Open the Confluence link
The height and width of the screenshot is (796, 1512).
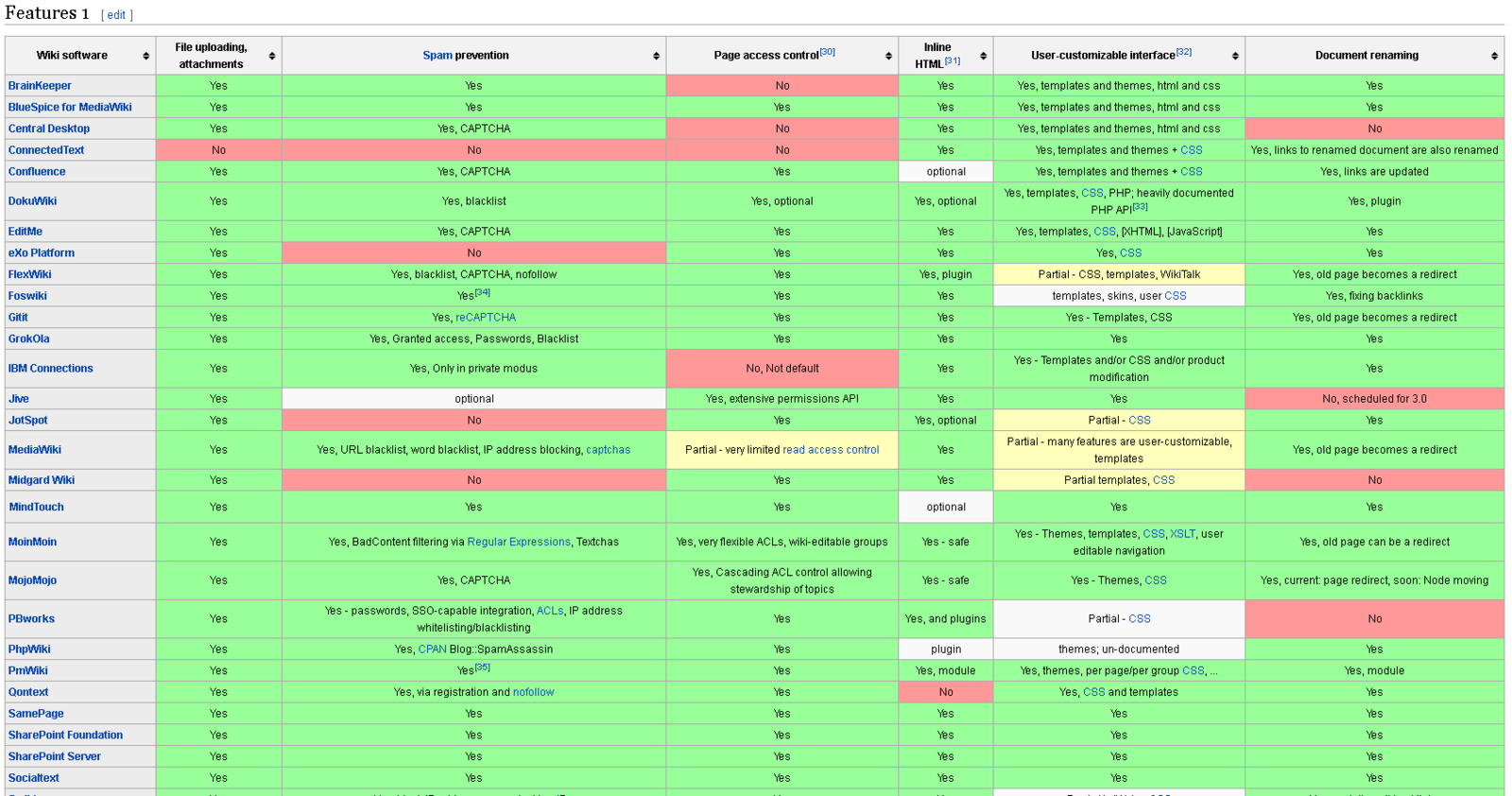click(x=37, y=172)
